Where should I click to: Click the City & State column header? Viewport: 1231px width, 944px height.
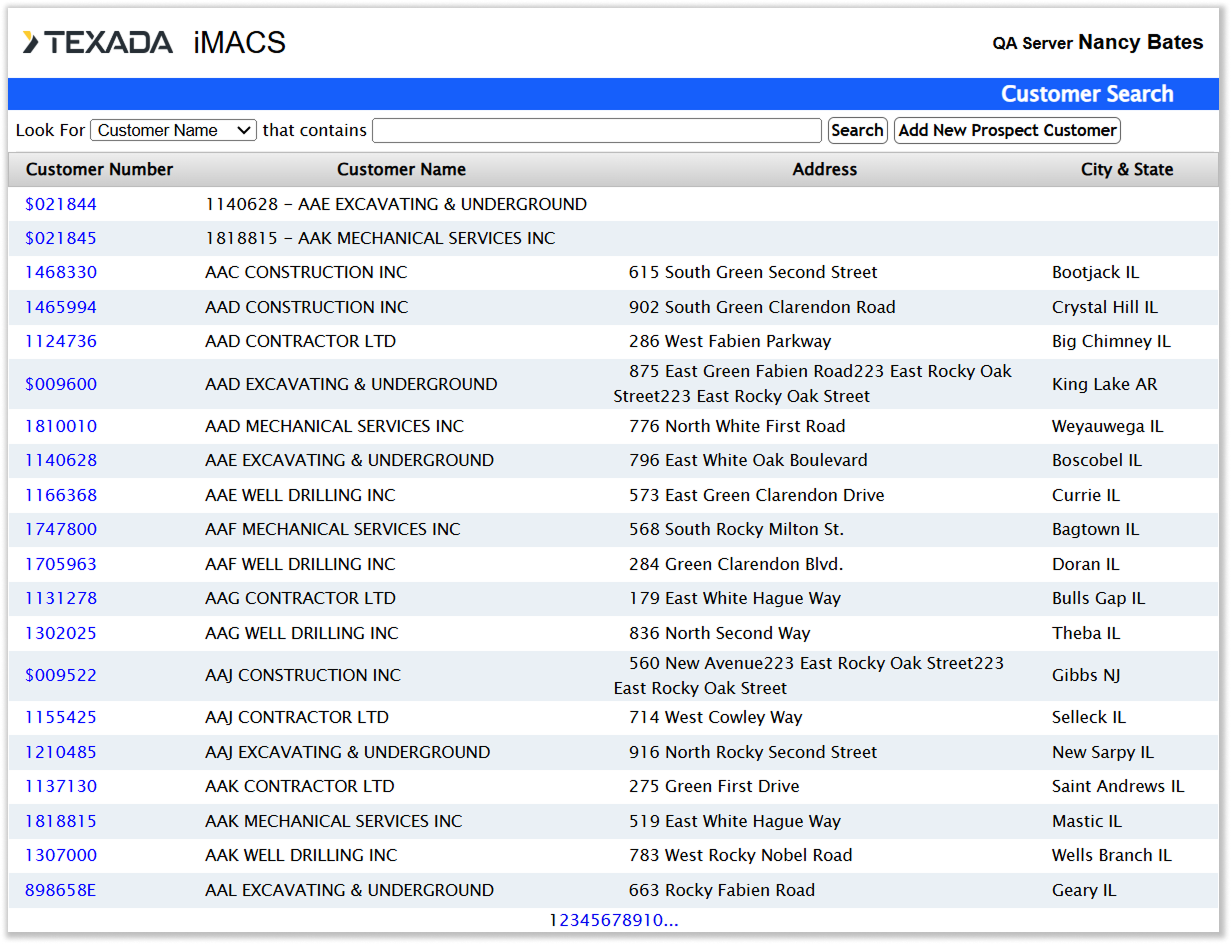1126,169
